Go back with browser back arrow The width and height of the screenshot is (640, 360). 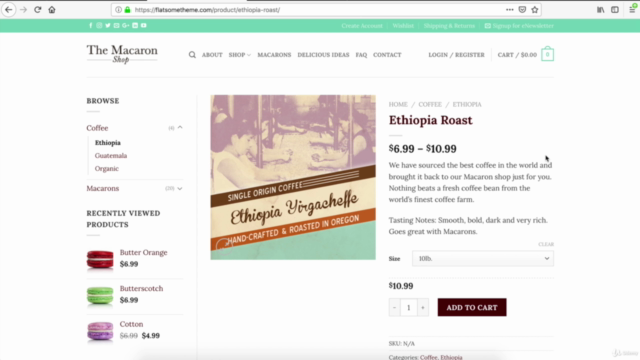9,9
